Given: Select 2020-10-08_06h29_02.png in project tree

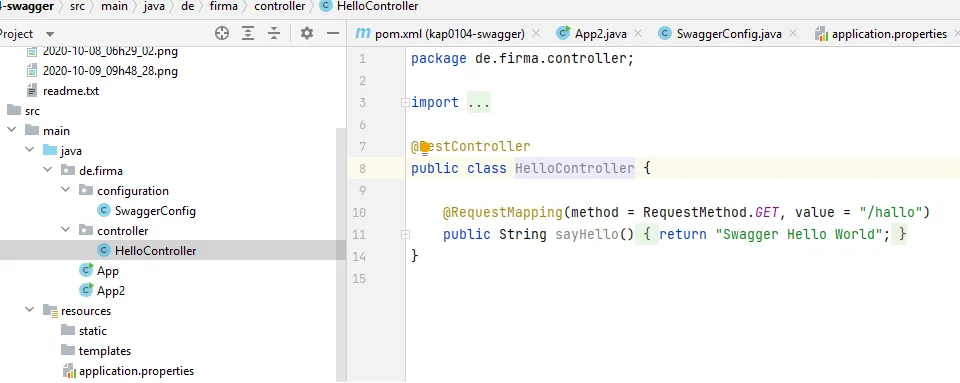Looking at the screenshot, I should point(110,51).
